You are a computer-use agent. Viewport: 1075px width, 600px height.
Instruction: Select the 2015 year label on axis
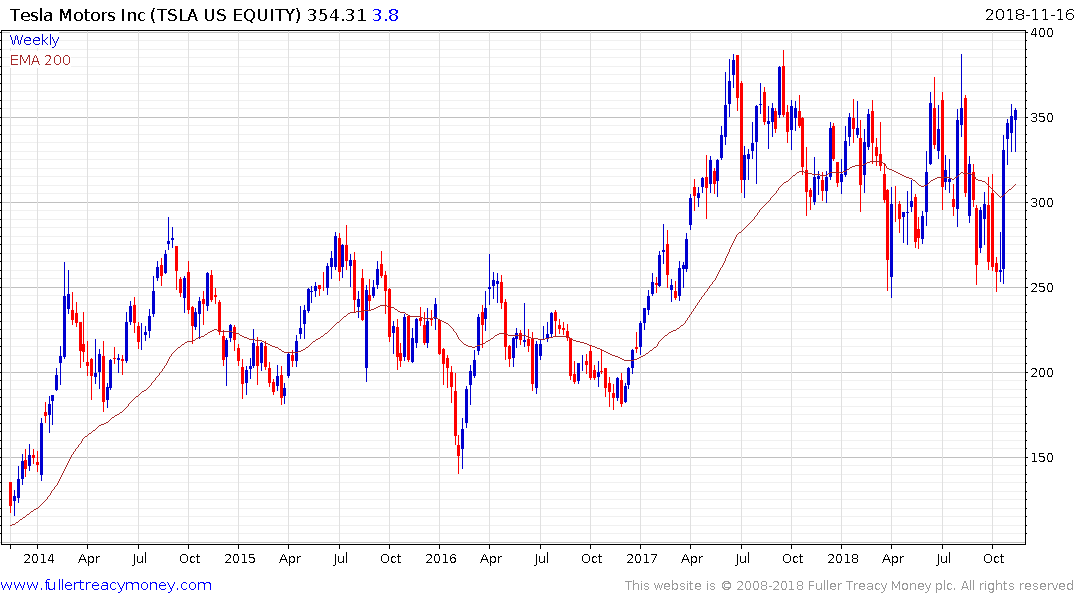tap(240, 558)
